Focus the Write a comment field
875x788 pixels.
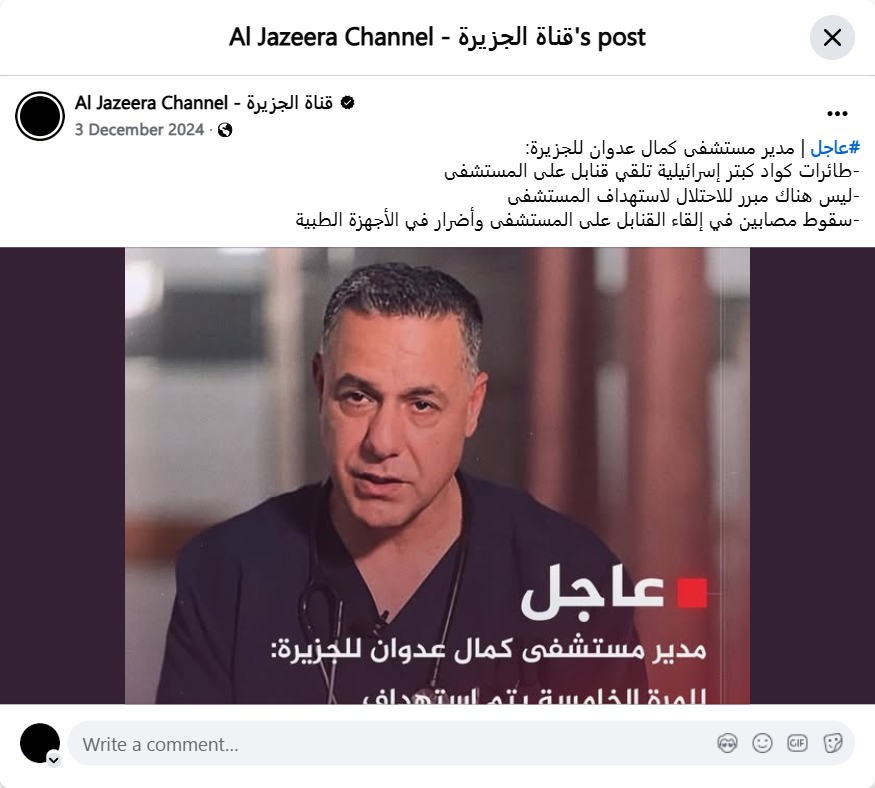[x=391, y=744]
